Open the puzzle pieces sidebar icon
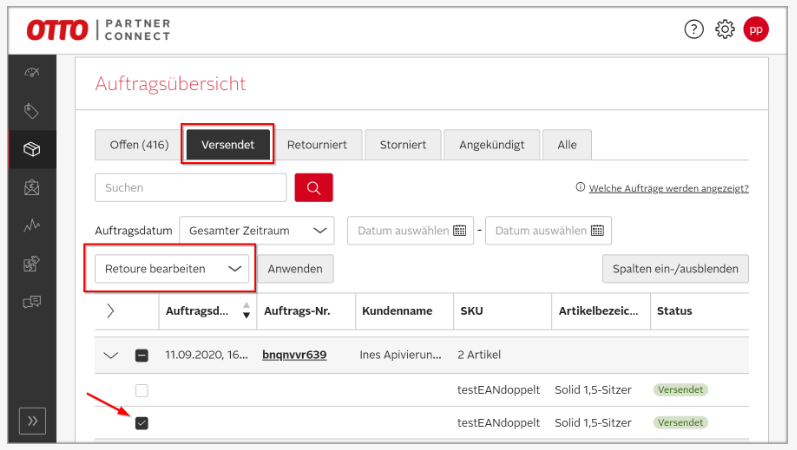The width and height of the screenshot is (797, 450). (32, 263)
